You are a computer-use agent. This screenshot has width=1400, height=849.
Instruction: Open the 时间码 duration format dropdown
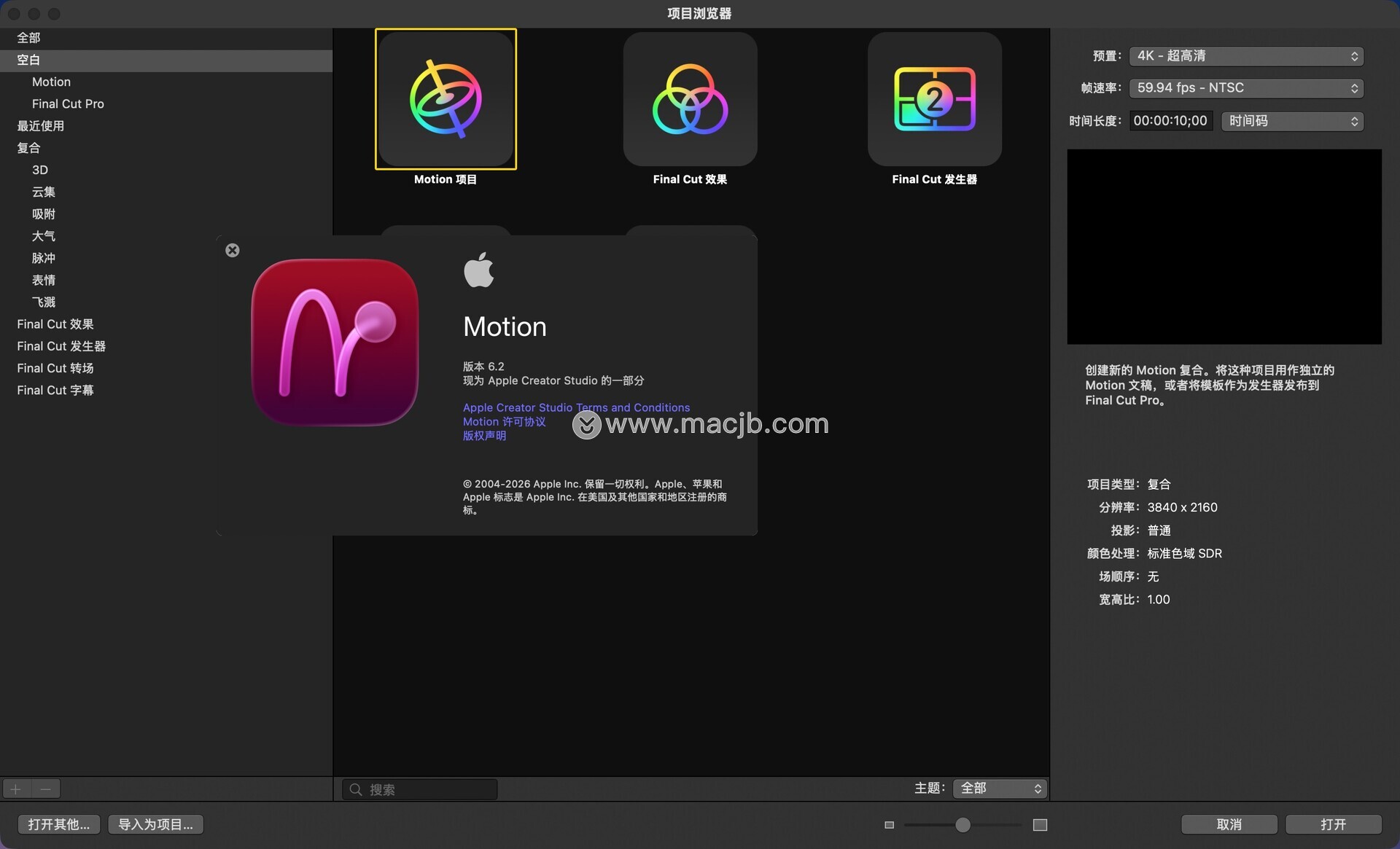pyautogui.click(x=1291, y=121)
